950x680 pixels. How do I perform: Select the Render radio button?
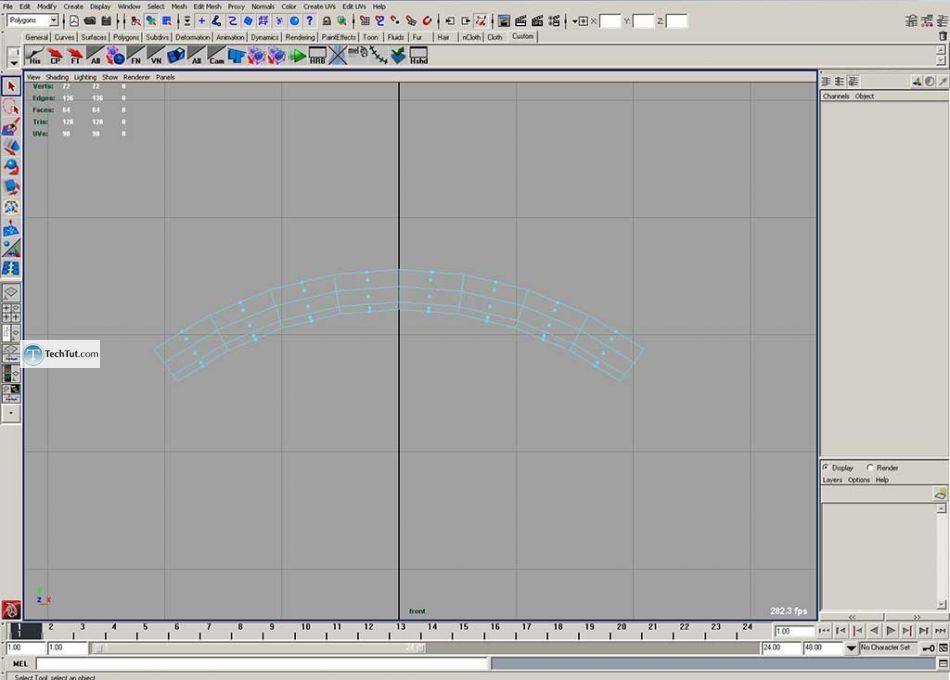(x=870, y=467)
